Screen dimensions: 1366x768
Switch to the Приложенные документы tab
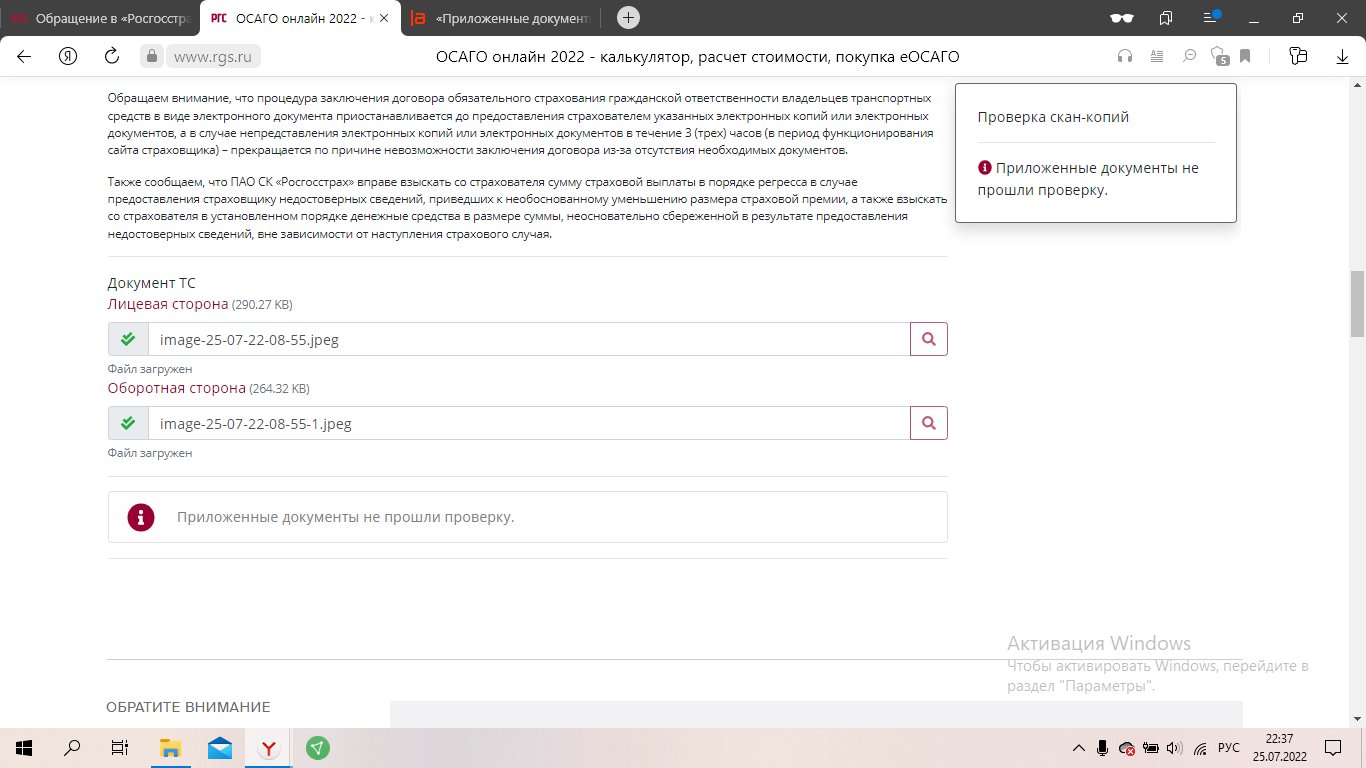coord(500,18)
